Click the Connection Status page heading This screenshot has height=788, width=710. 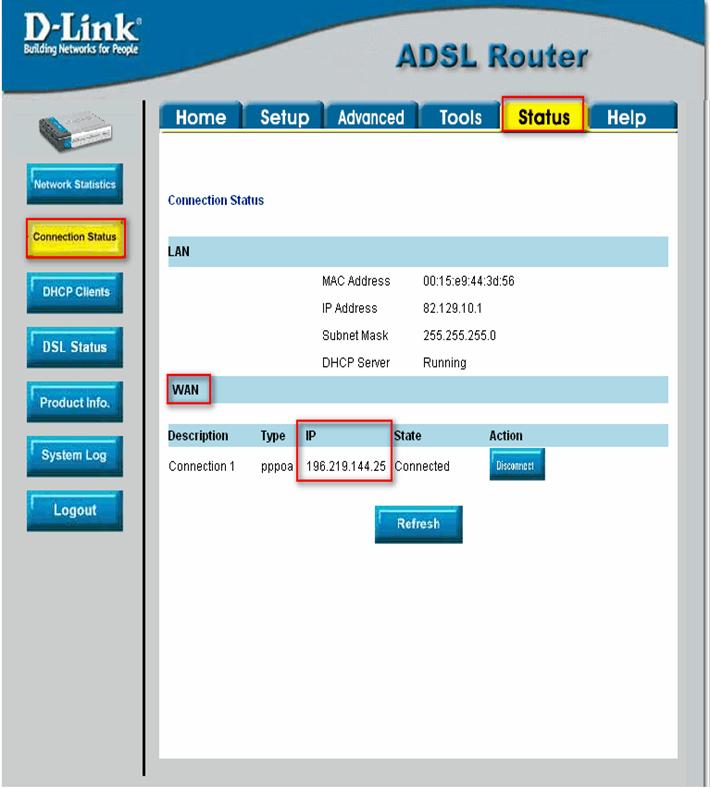tap(216, 200)
